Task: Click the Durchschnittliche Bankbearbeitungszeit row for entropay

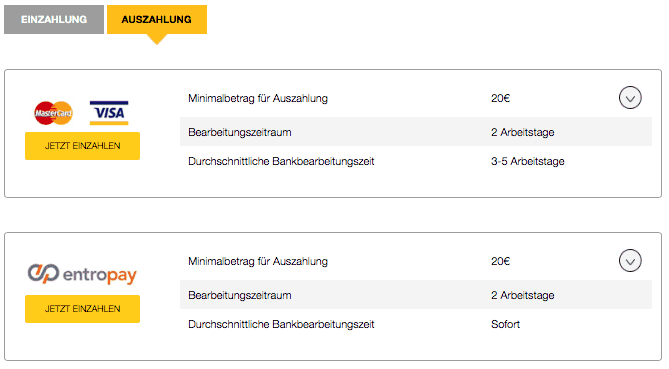Action: [416, 324]
